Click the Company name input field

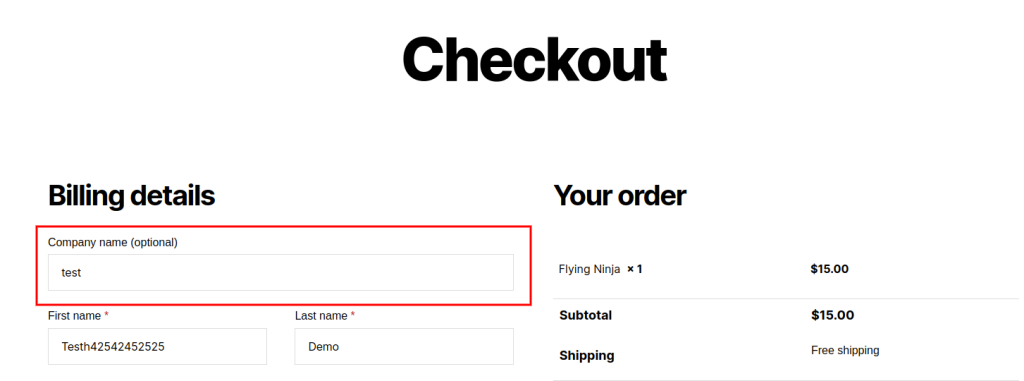[281, 273]
